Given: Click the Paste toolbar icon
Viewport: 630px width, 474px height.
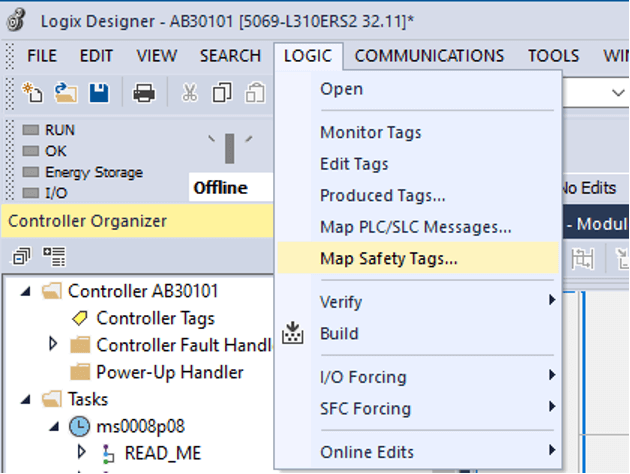Looking at the screenshot, I should [x=255, y=93].
